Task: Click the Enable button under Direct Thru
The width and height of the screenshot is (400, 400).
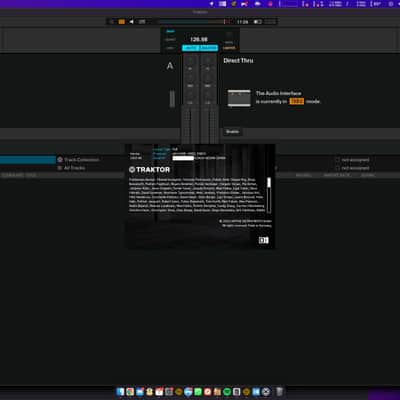Action: pos(232,131)
